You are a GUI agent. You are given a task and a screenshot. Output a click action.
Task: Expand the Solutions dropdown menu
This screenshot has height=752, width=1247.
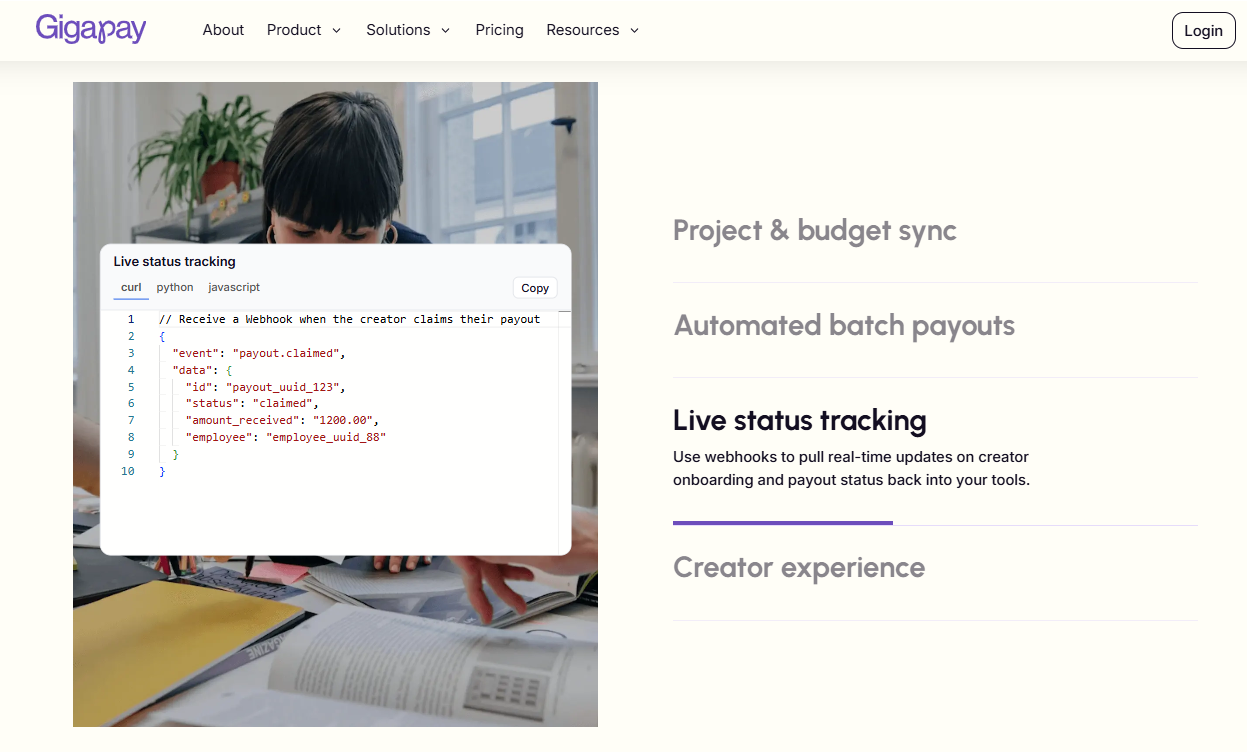[x=408, y=30]
